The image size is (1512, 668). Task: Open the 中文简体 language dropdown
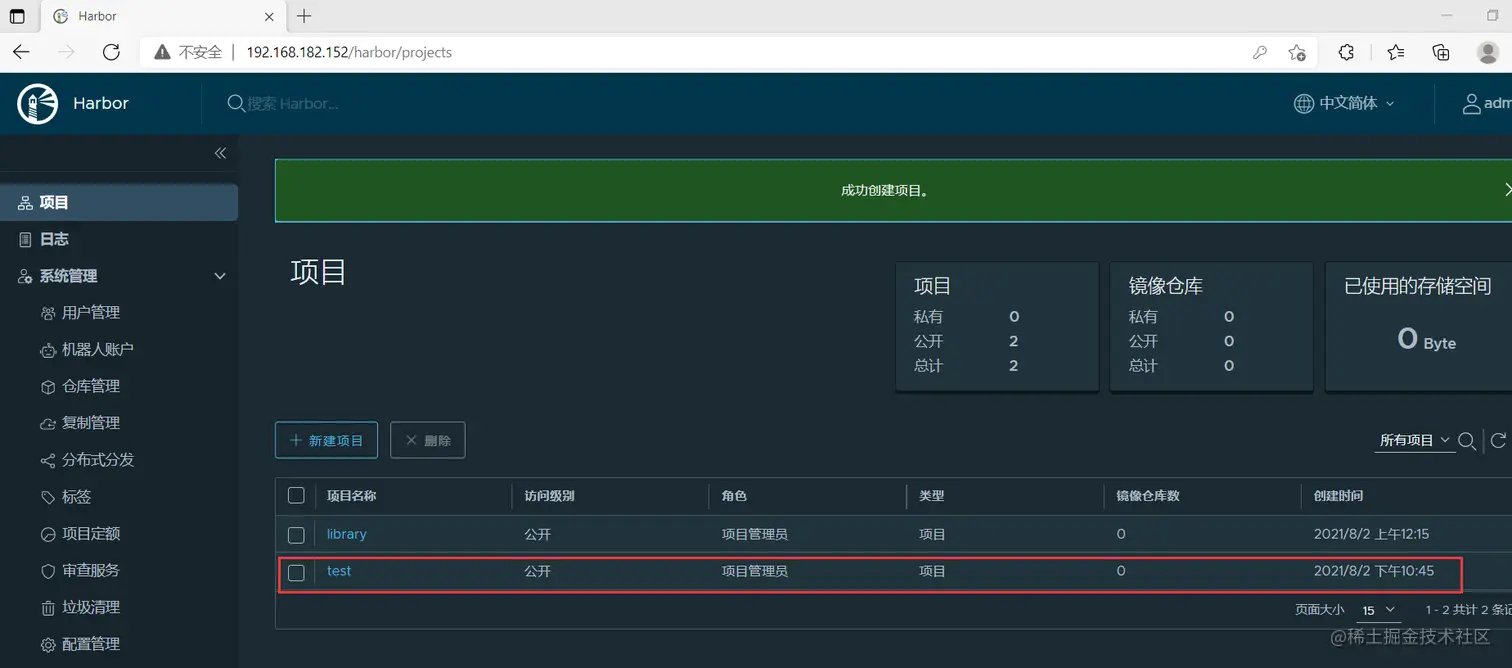[1344, 103]
